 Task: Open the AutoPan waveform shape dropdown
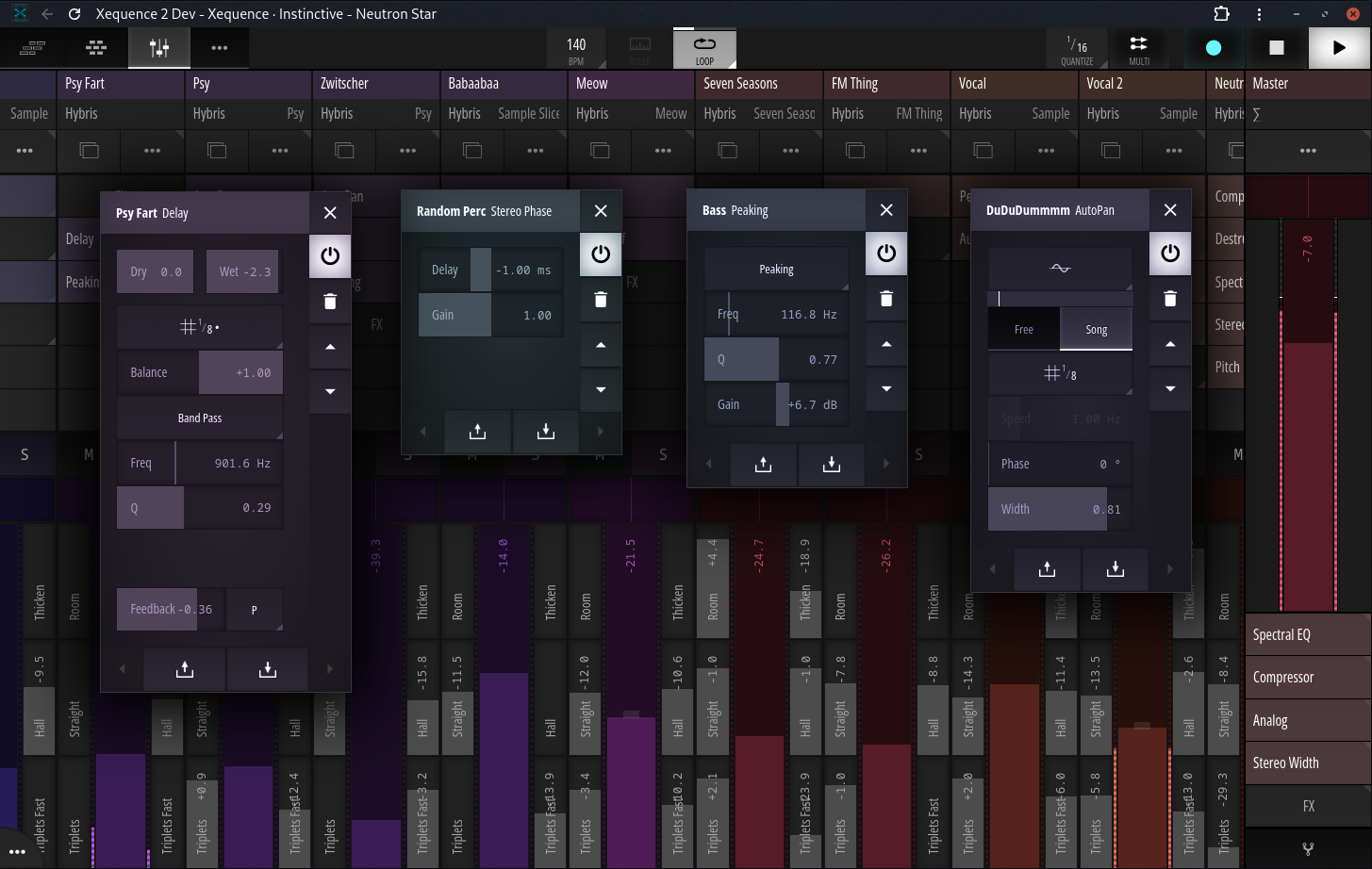(1060, 269)
